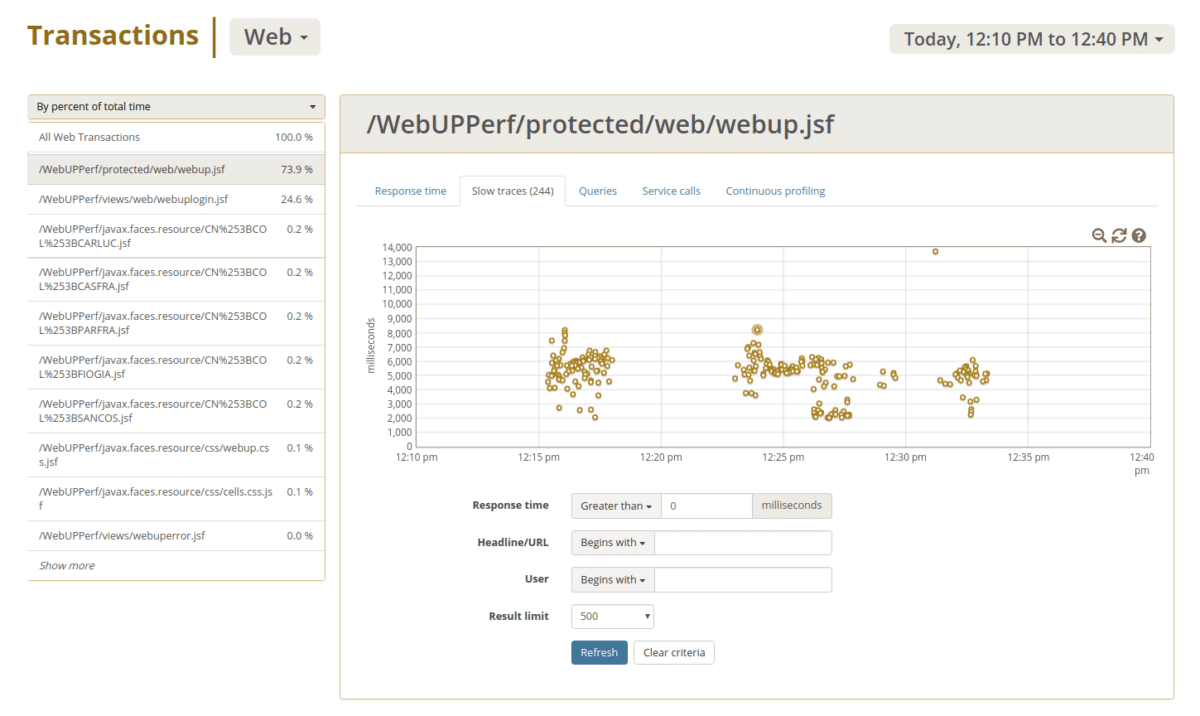
Task: Click the zoom out icon above the chart
Action: point(1100,236)
